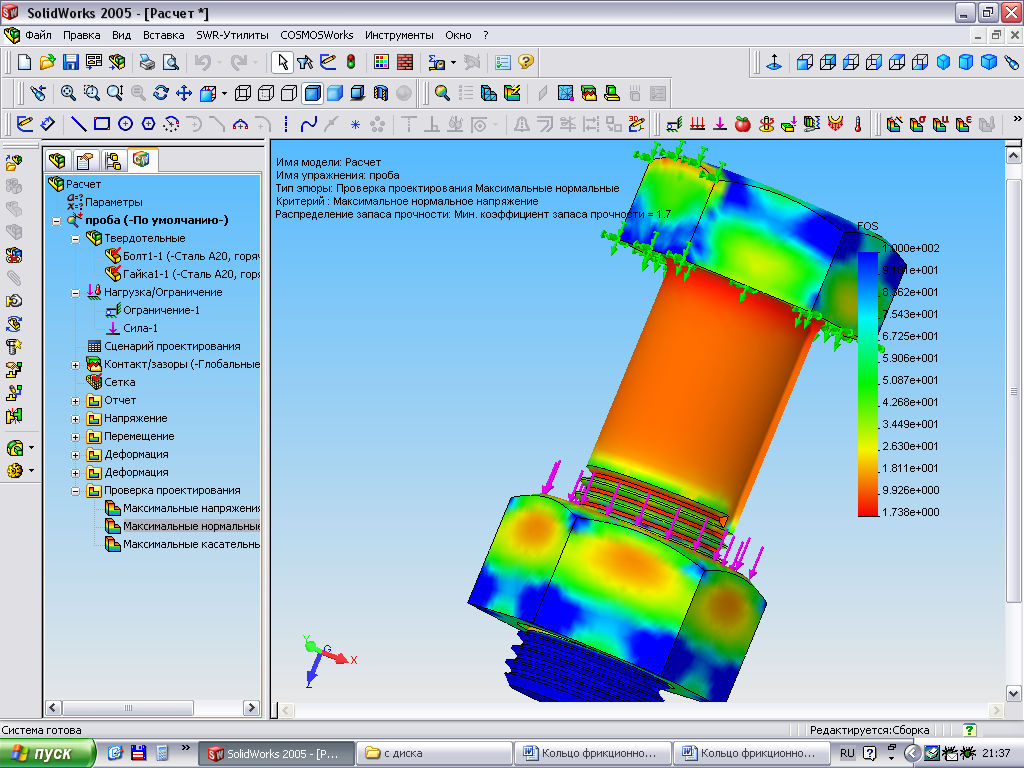Toggle Hidden Lines Visible display mode
1024x768 pixels.
point(266,93)
